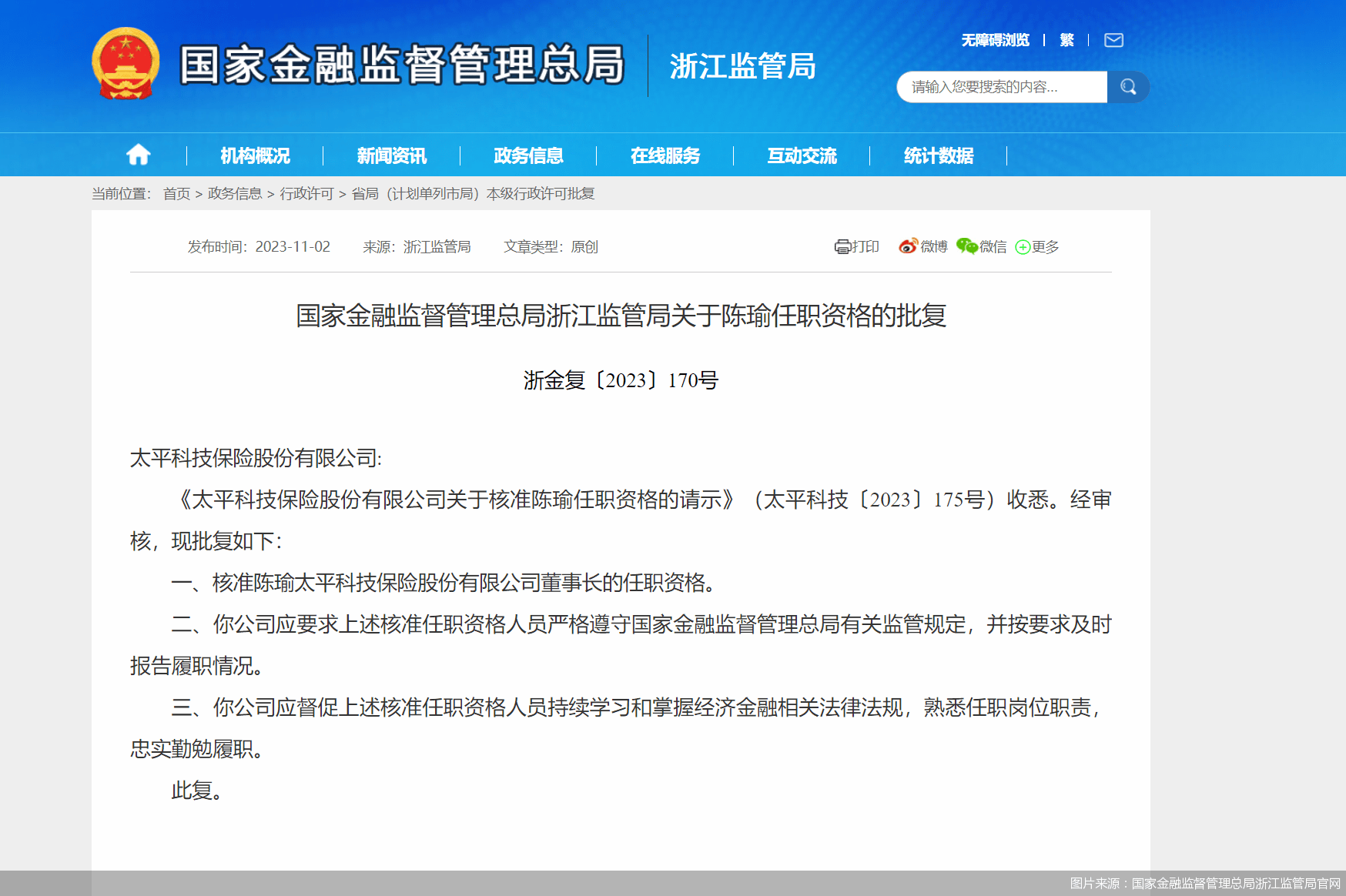
Task: Expand the 在线服务 navigation menu
Action: (x=665, y=155)
